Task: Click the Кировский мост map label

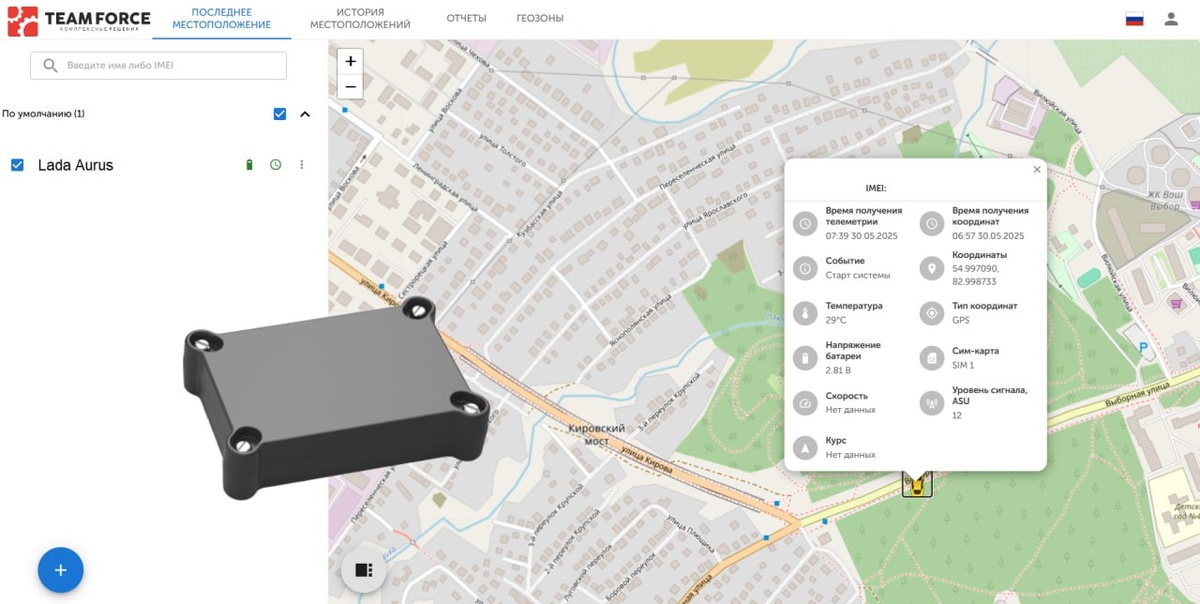Action: (x=597, y=434)
